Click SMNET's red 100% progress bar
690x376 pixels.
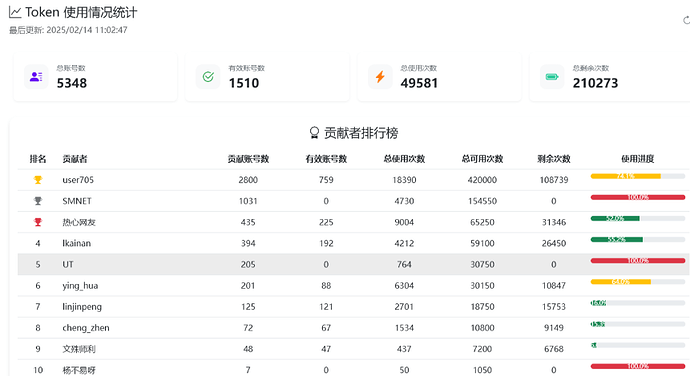click(x=638, y=197)
